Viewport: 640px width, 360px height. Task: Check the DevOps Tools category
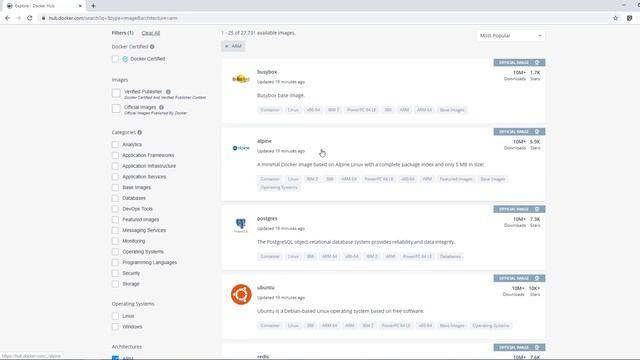(116, 209)
